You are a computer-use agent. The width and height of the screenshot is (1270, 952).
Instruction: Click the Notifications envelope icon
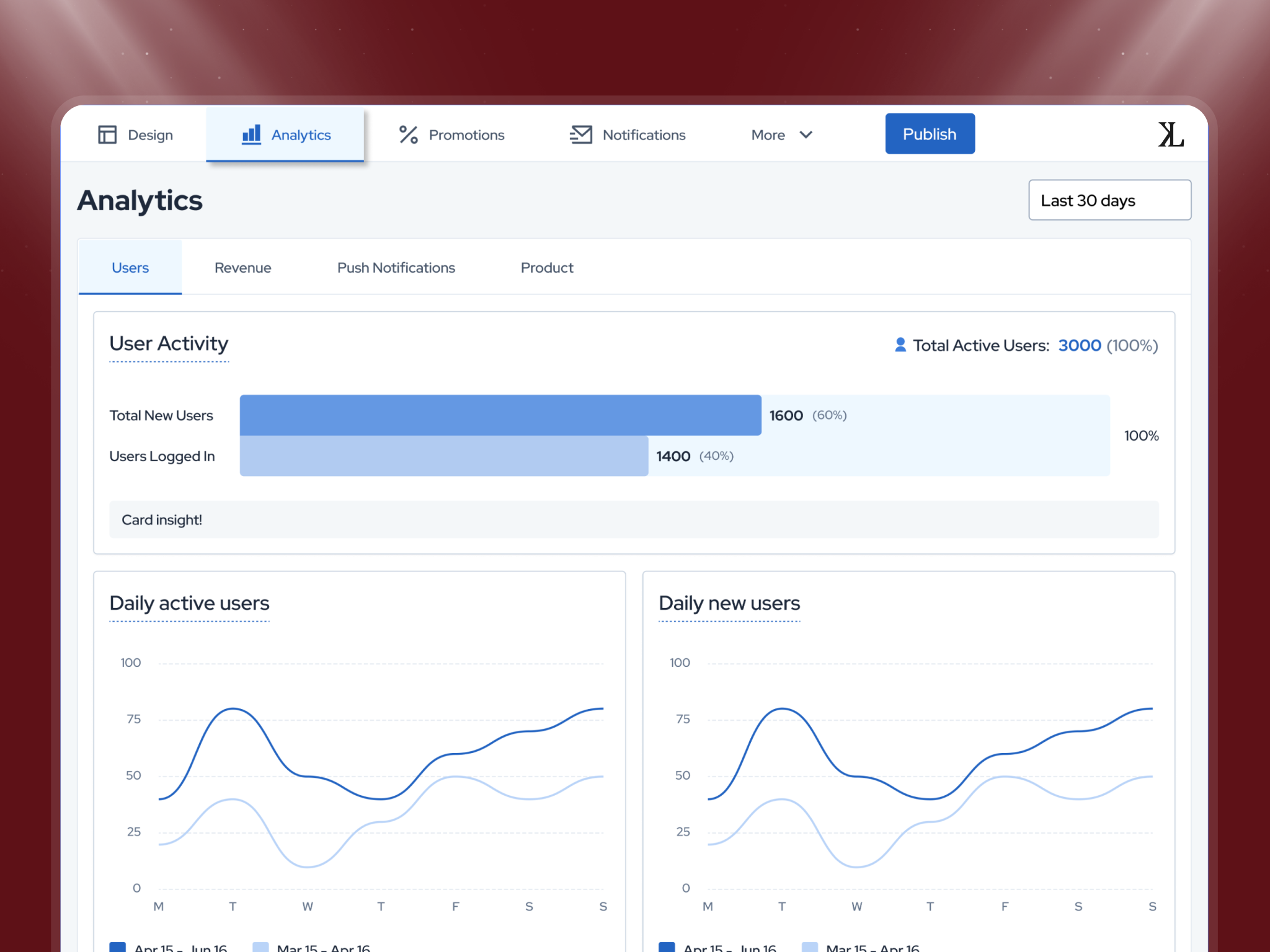[x=581, y=134]
